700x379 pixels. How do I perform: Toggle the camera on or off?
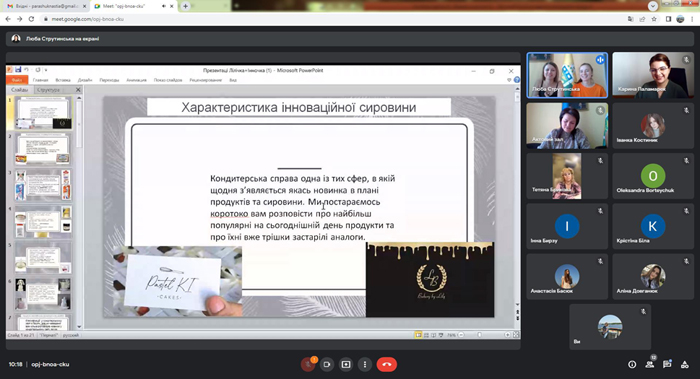pos(326,364)
